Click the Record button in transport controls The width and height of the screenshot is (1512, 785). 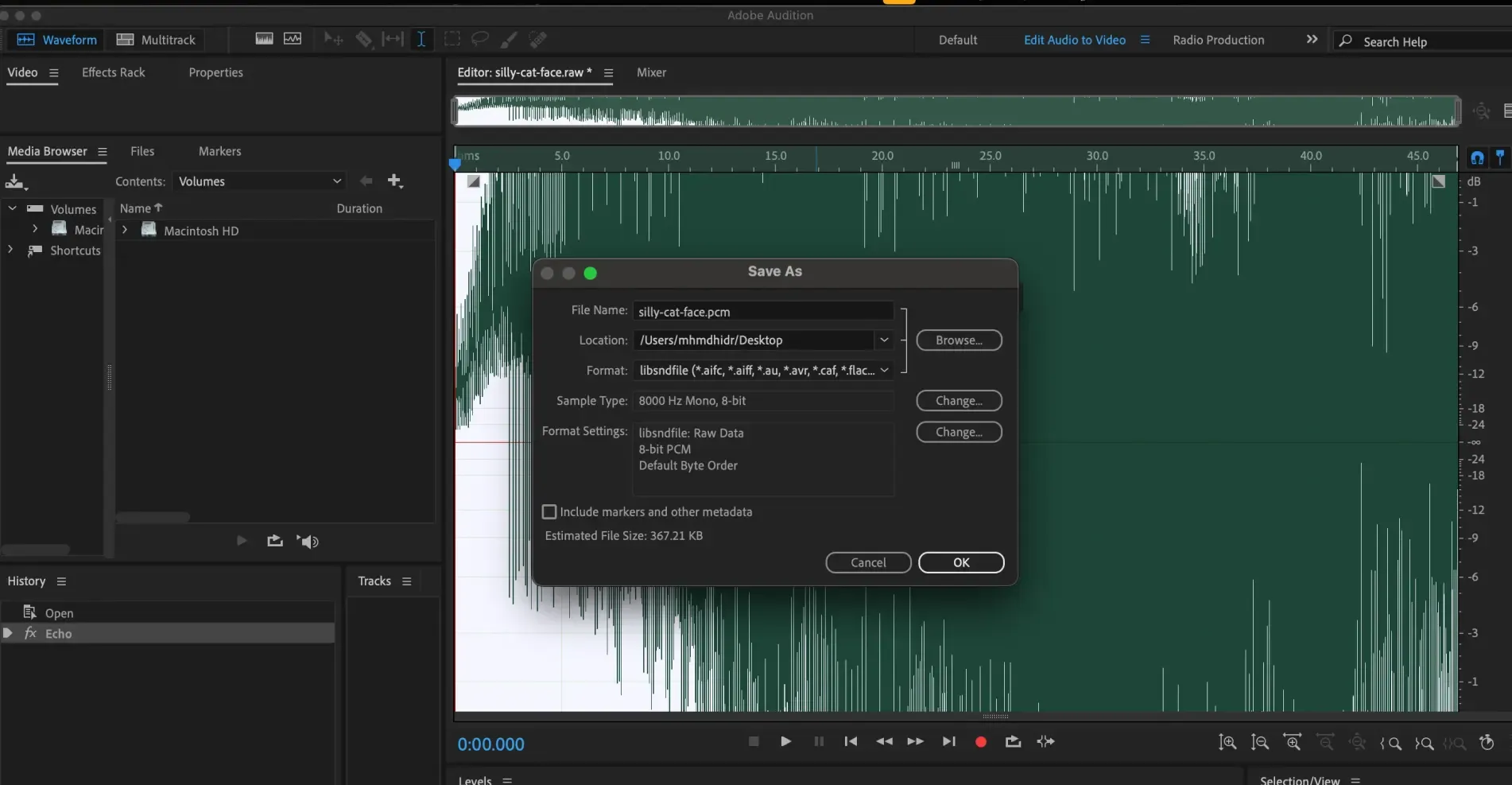980,742
